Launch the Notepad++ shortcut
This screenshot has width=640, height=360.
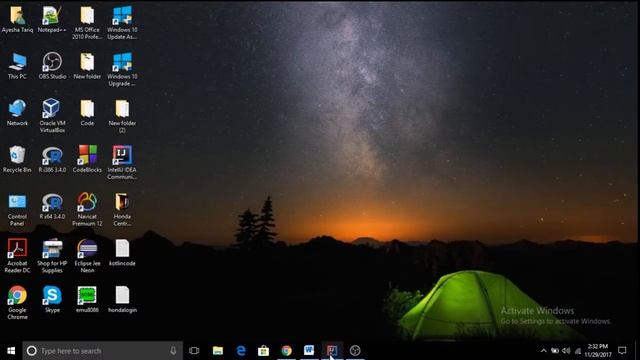point(52,20)
